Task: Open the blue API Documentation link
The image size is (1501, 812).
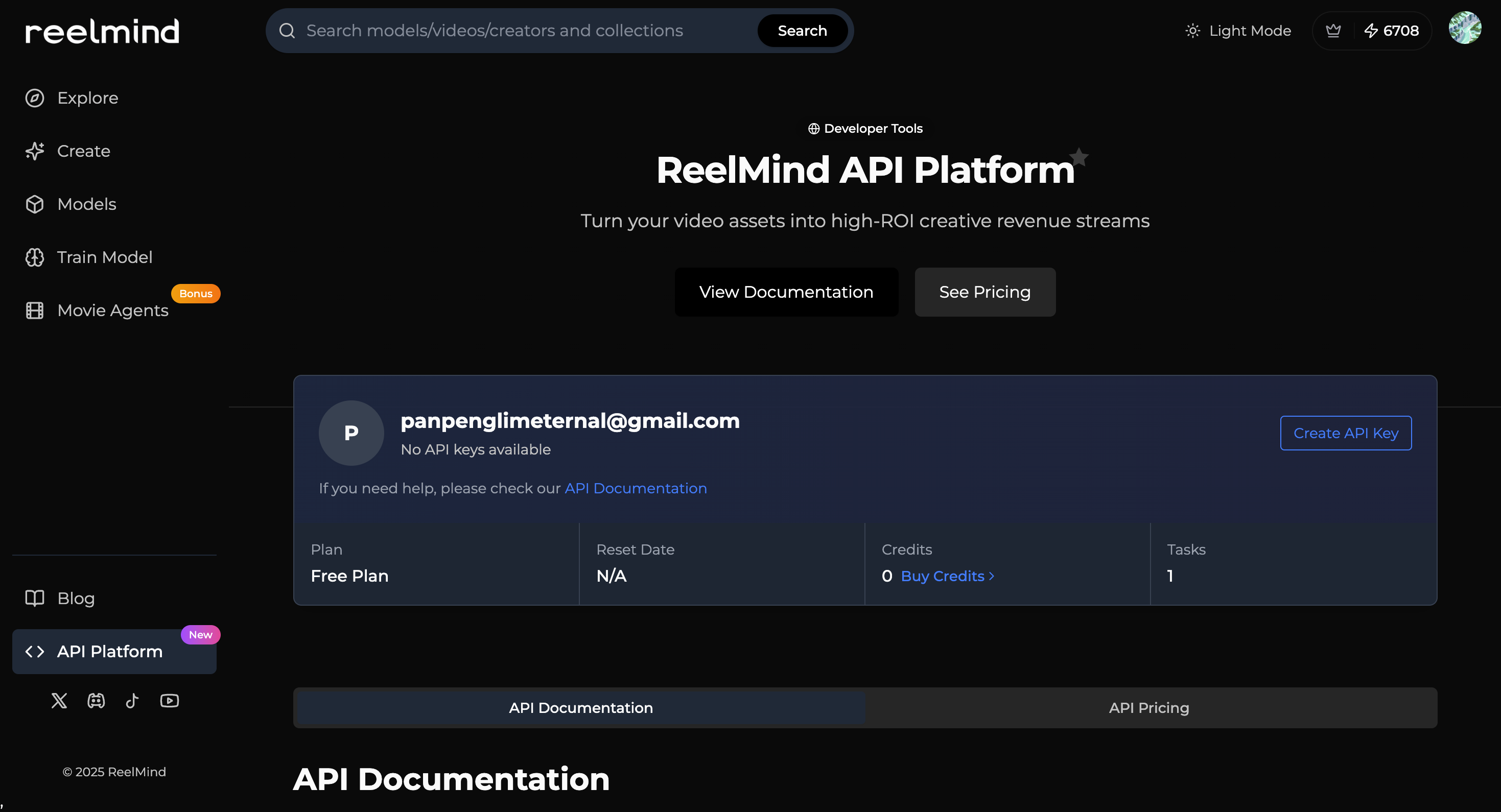Action: pos(635,488)
